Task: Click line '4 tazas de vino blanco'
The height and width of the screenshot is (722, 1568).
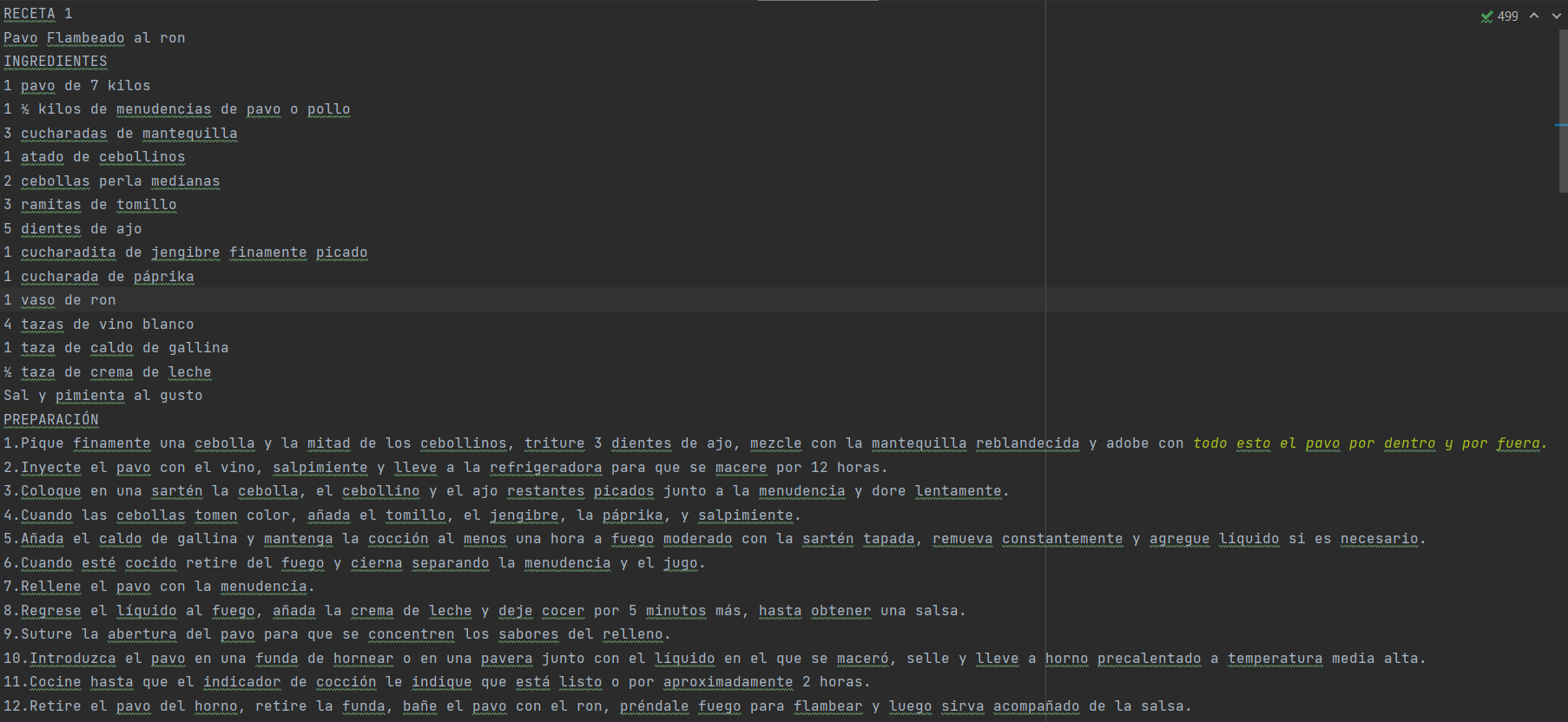Action: click(x=99, y=325)
